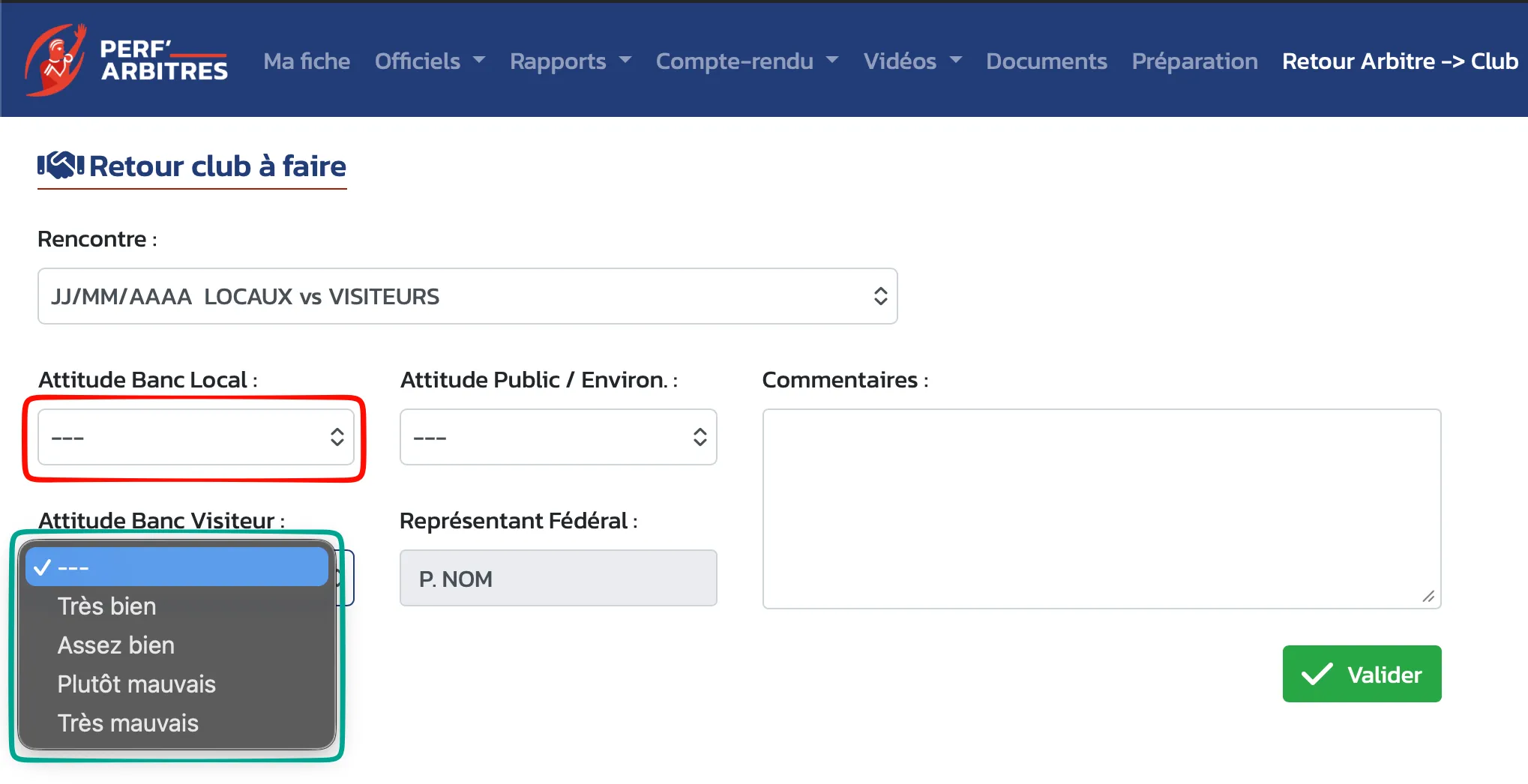Open the Attitude Public / Environ. dropdown
1528x784 pixels.
click(558, 437)
